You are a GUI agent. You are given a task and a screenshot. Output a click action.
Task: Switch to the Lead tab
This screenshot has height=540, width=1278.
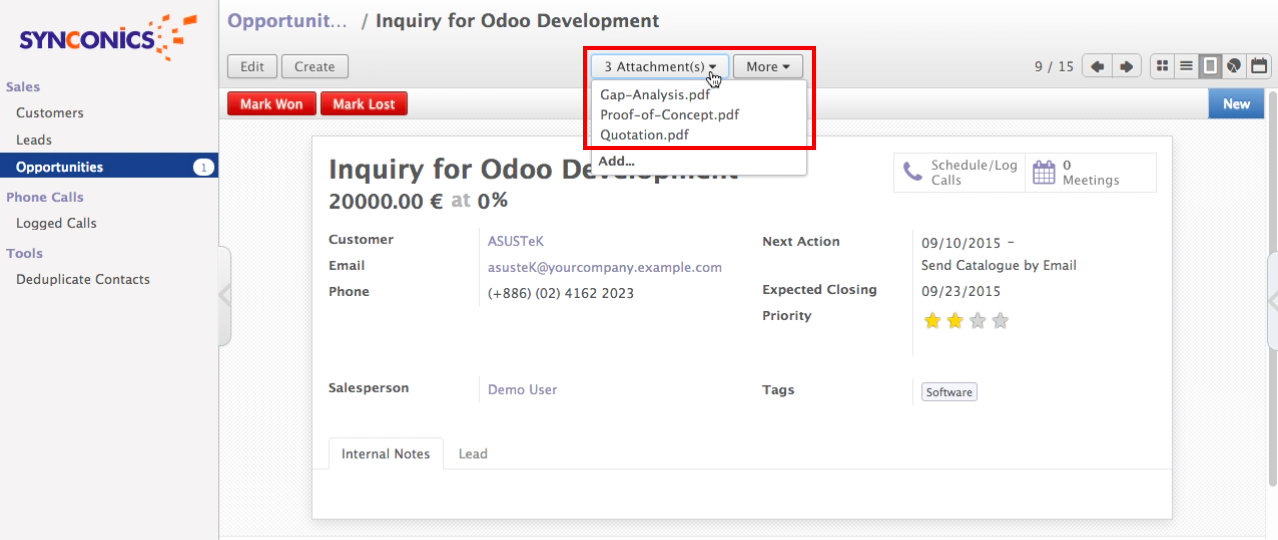pyautogui.click(x=473, y=453)
